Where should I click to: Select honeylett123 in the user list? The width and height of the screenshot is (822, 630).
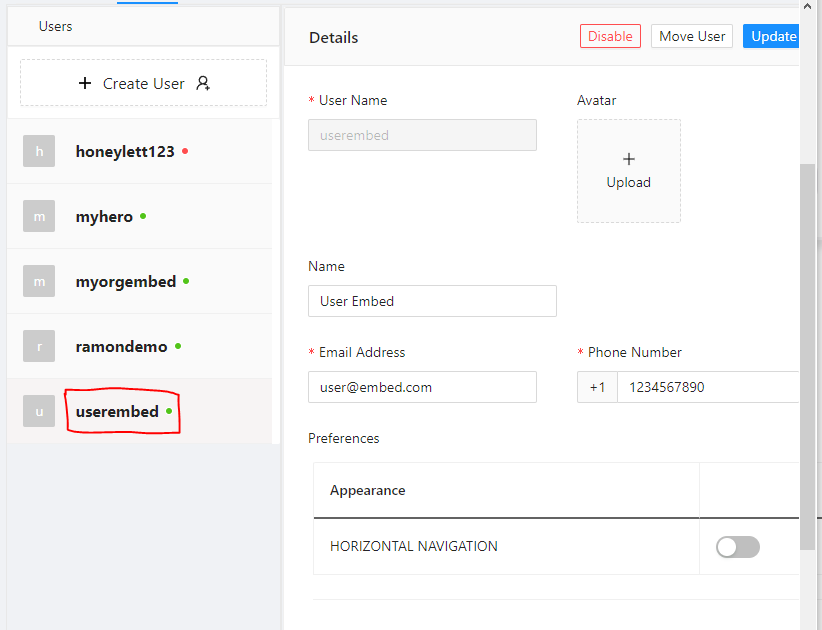[x=125, y=152]
